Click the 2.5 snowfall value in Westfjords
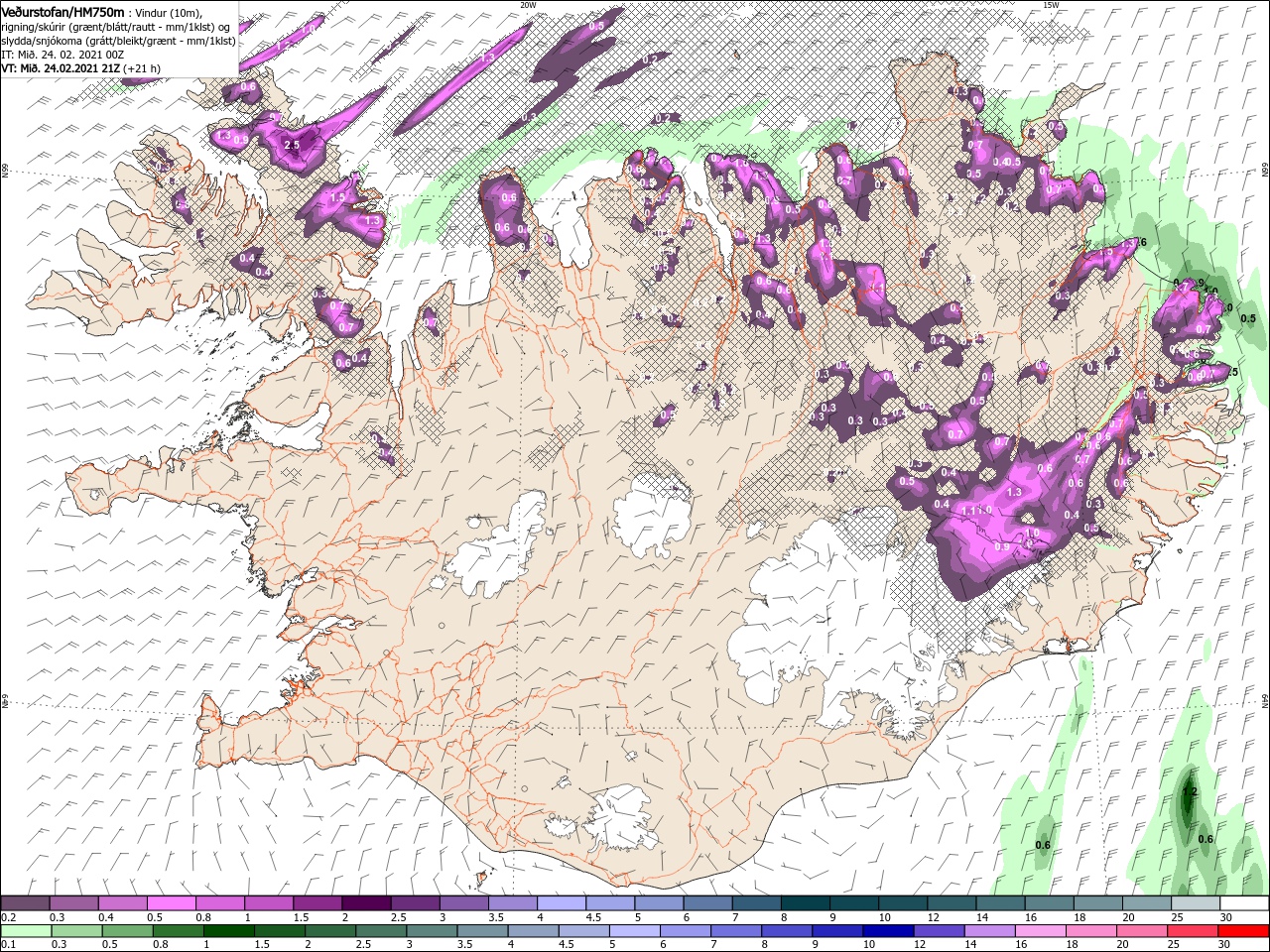 [x=292, y=145]
